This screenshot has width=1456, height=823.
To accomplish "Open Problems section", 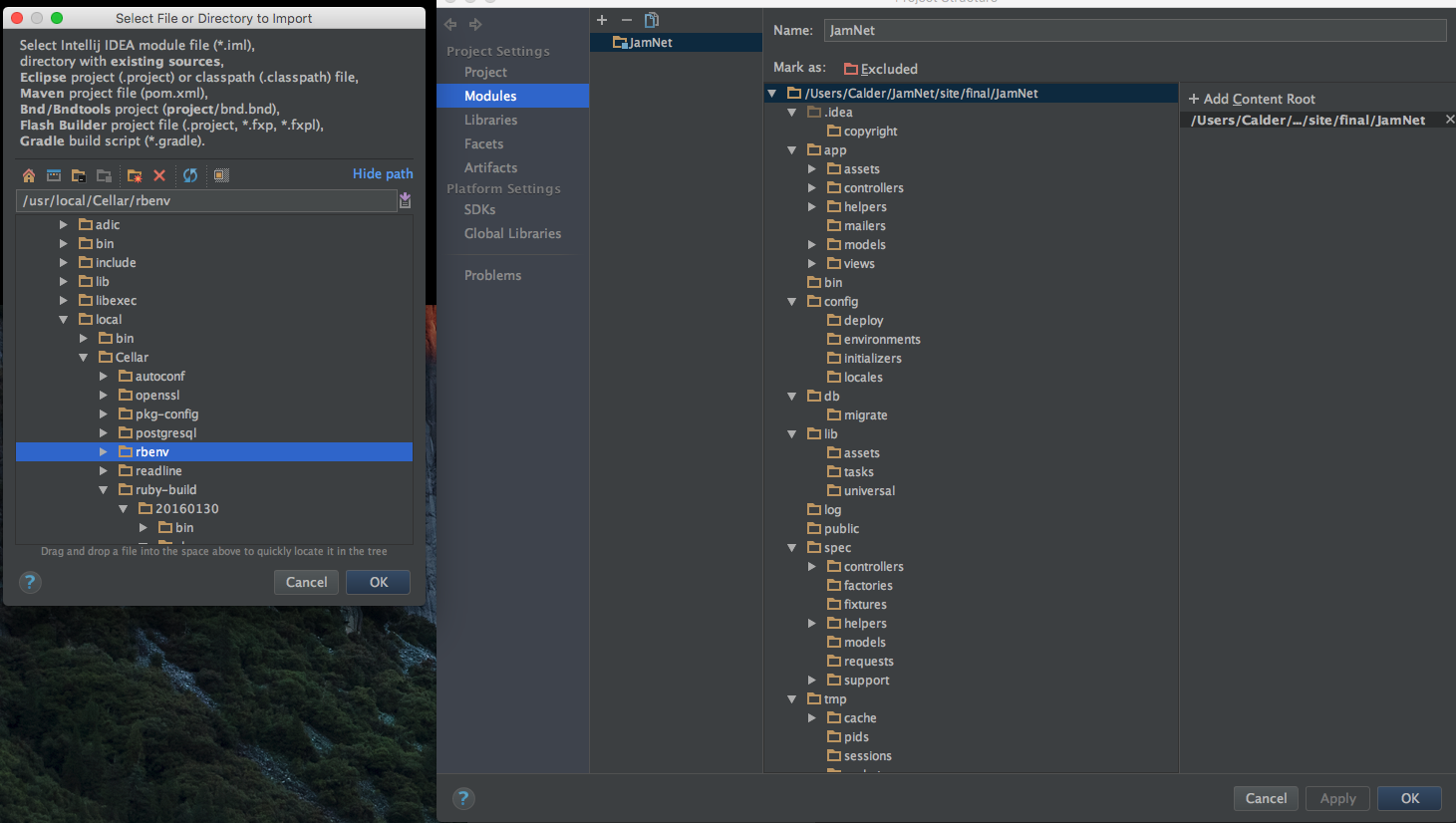I will point(492,275).
